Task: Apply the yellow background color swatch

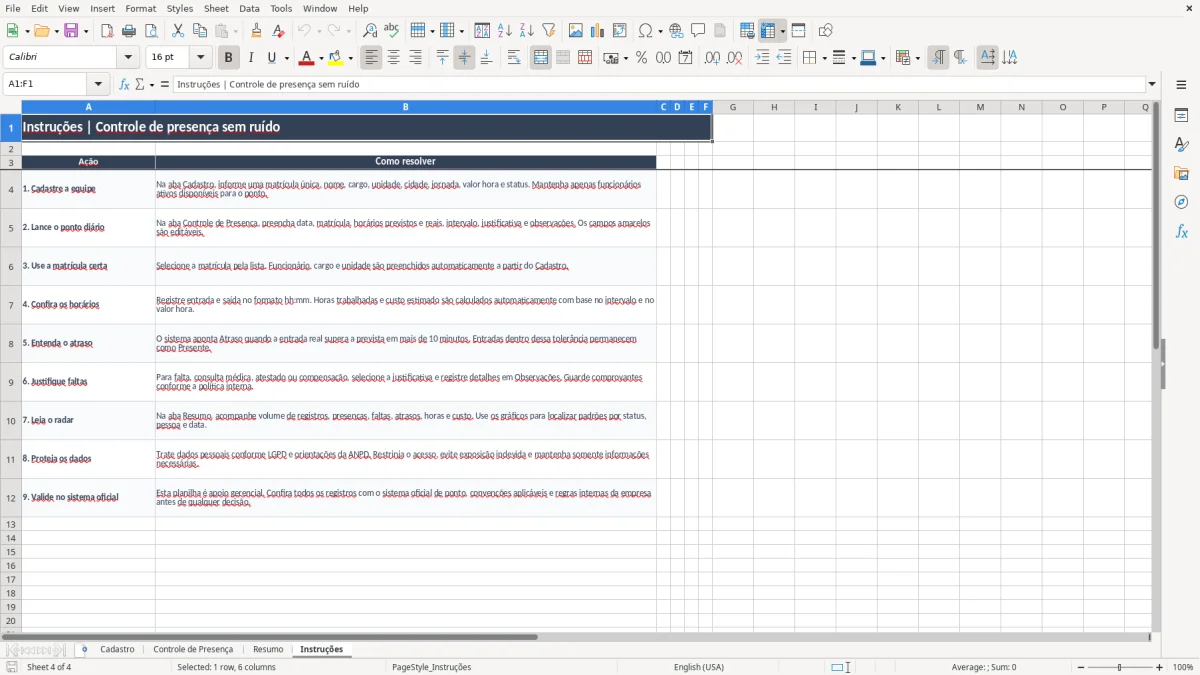Action: [x=336, y=58]
